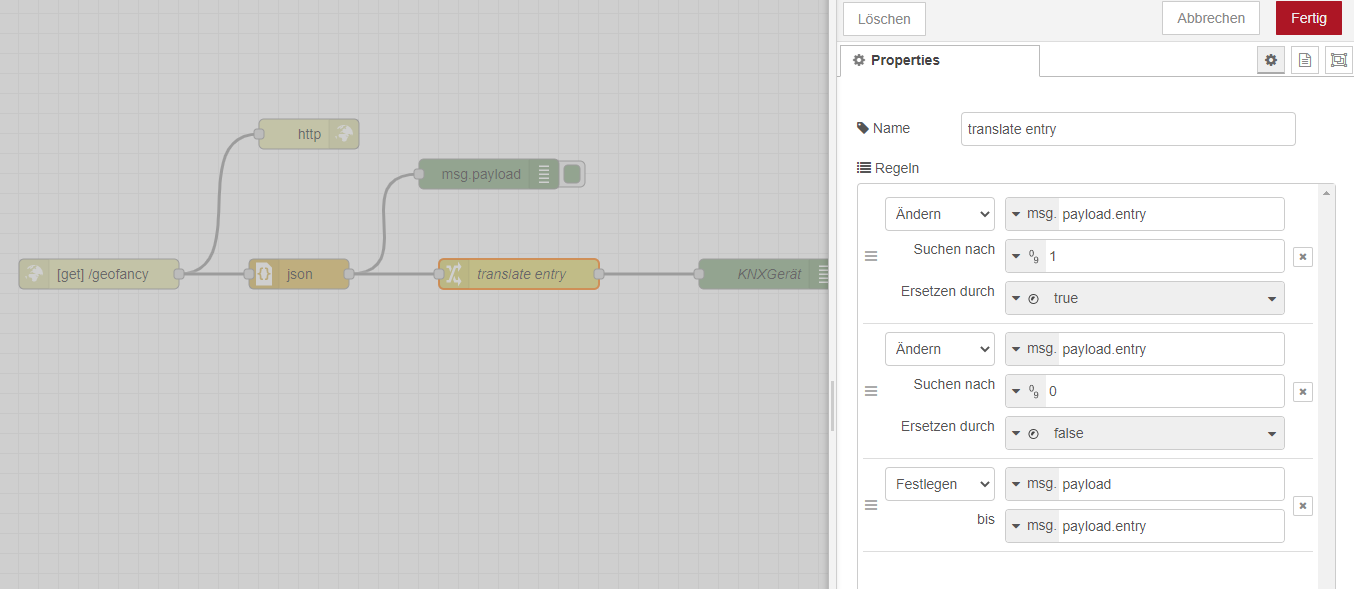
Task: Open the Festlegen action dropdown
Action: (939, 484)
